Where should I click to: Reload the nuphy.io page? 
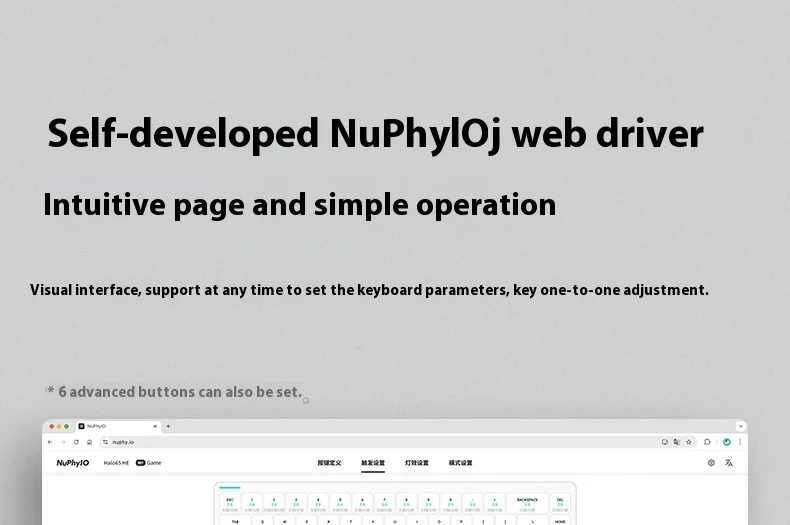coord(76,442)
